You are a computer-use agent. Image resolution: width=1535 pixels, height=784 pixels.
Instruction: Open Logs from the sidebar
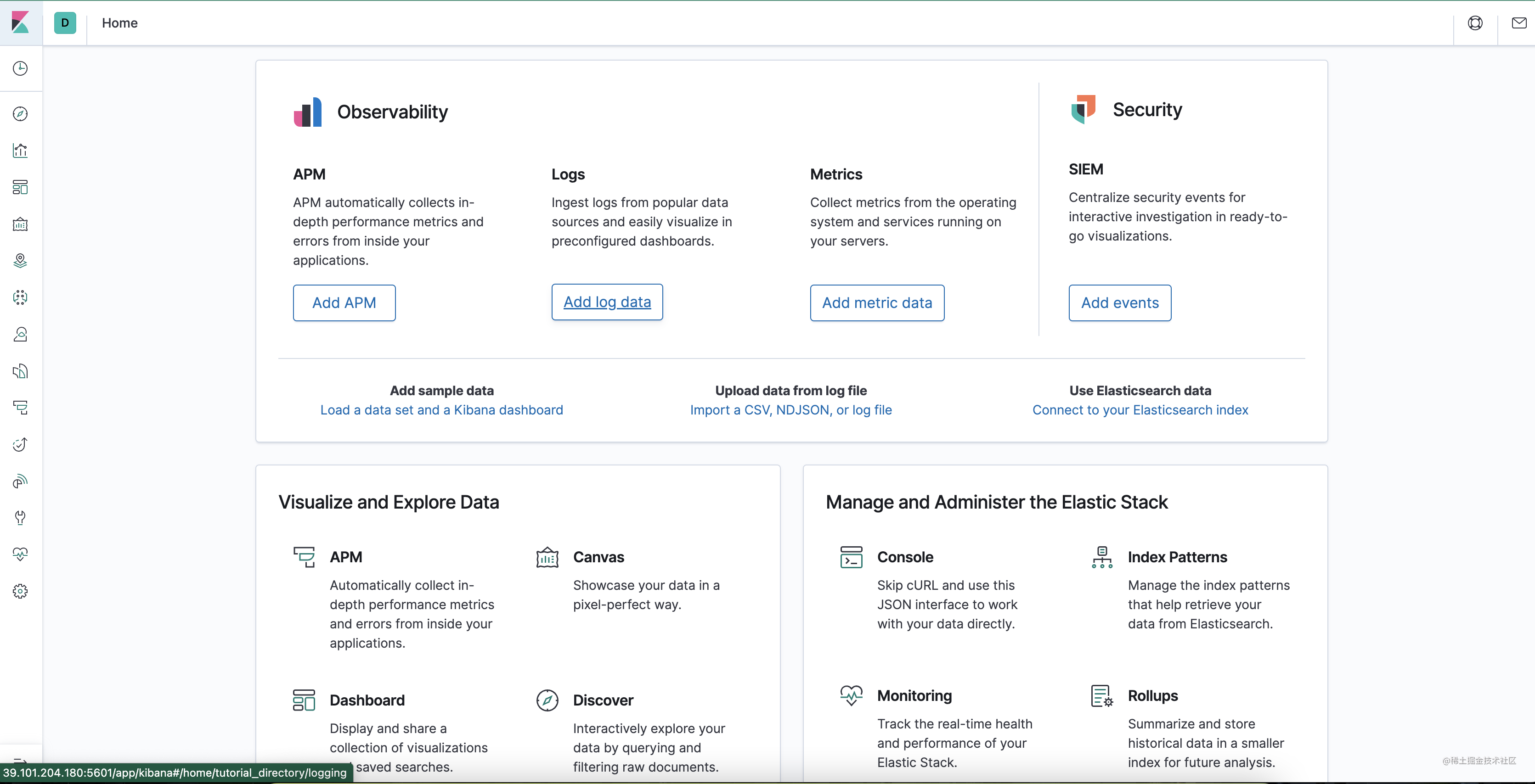[20, 371]
